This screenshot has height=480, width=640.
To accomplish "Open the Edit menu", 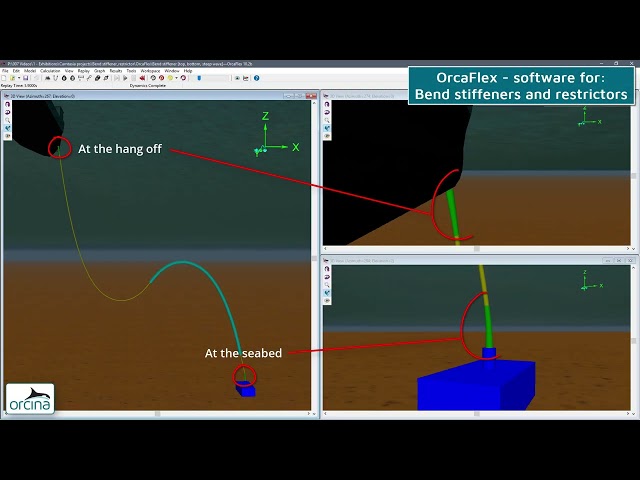I will click(16, 71).
